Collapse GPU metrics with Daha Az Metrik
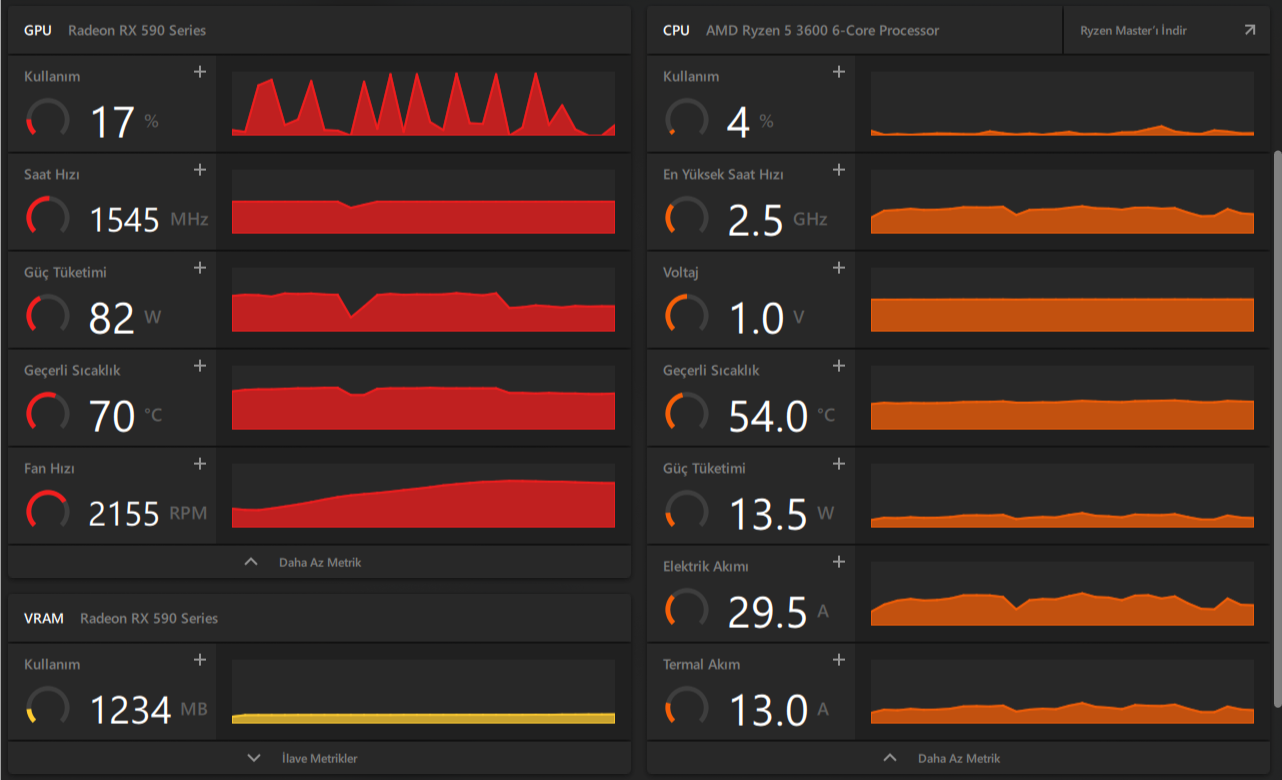This screenshot has height=780, width=1282. coord(319,562)
